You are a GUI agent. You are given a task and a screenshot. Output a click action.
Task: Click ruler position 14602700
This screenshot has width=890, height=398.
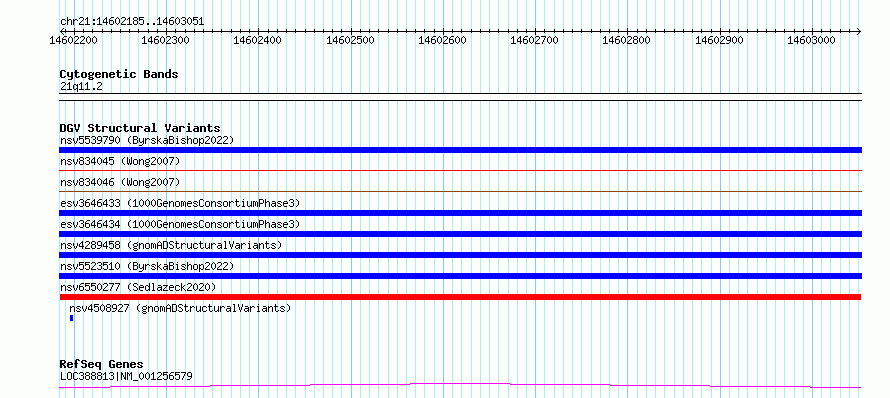(x=535, y=40)
